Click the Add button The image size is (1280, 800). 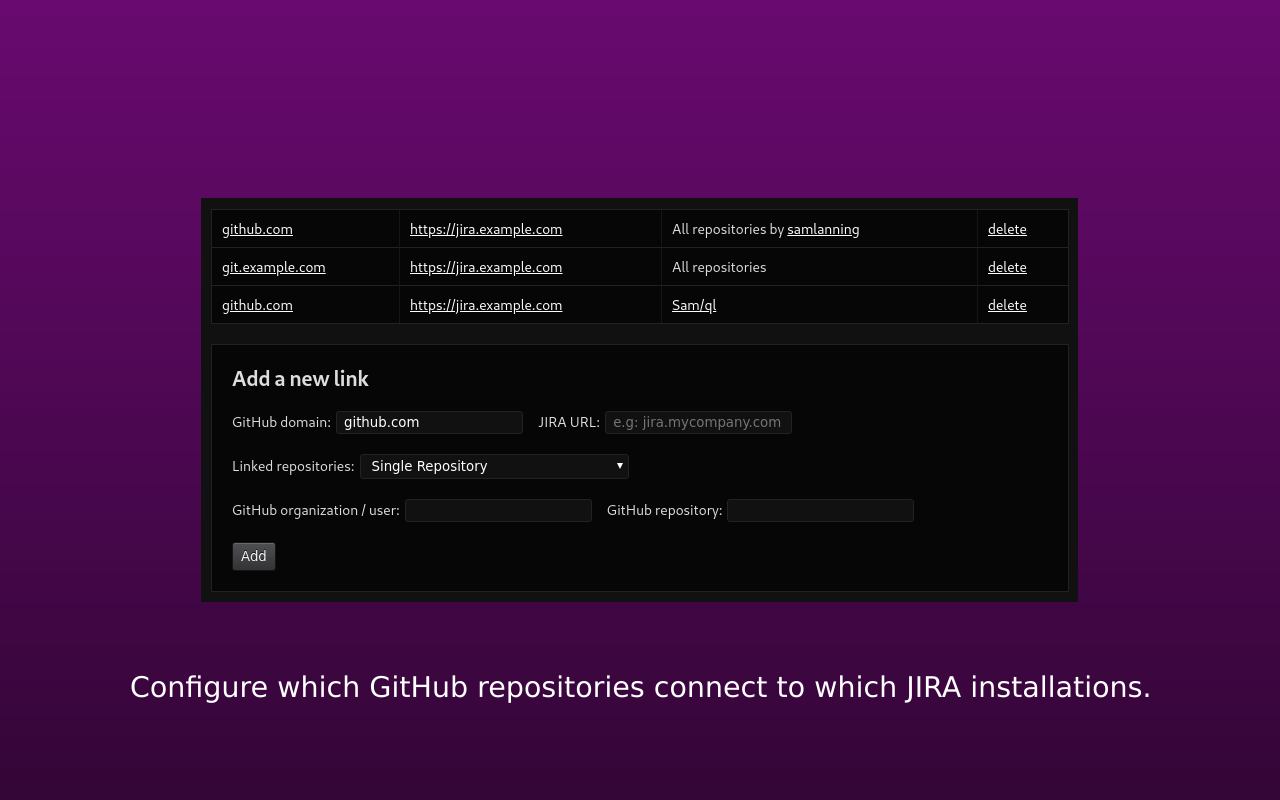tap(254, 556)
